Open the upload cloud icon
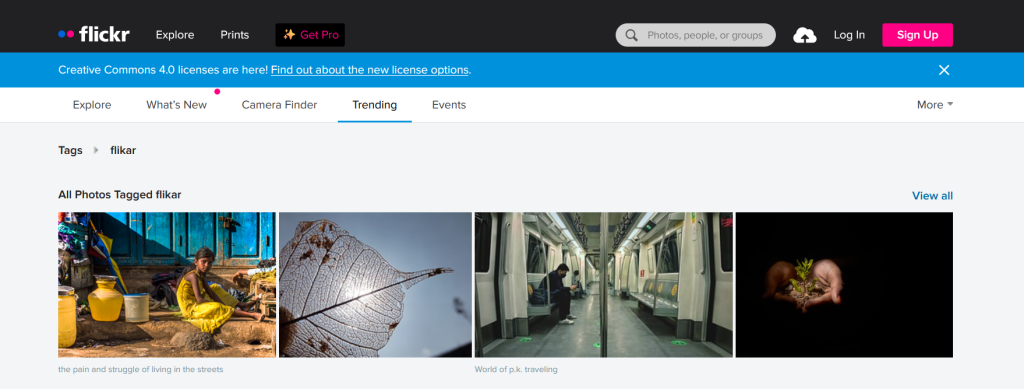1024x389 pixels. (x=805, y=35)
